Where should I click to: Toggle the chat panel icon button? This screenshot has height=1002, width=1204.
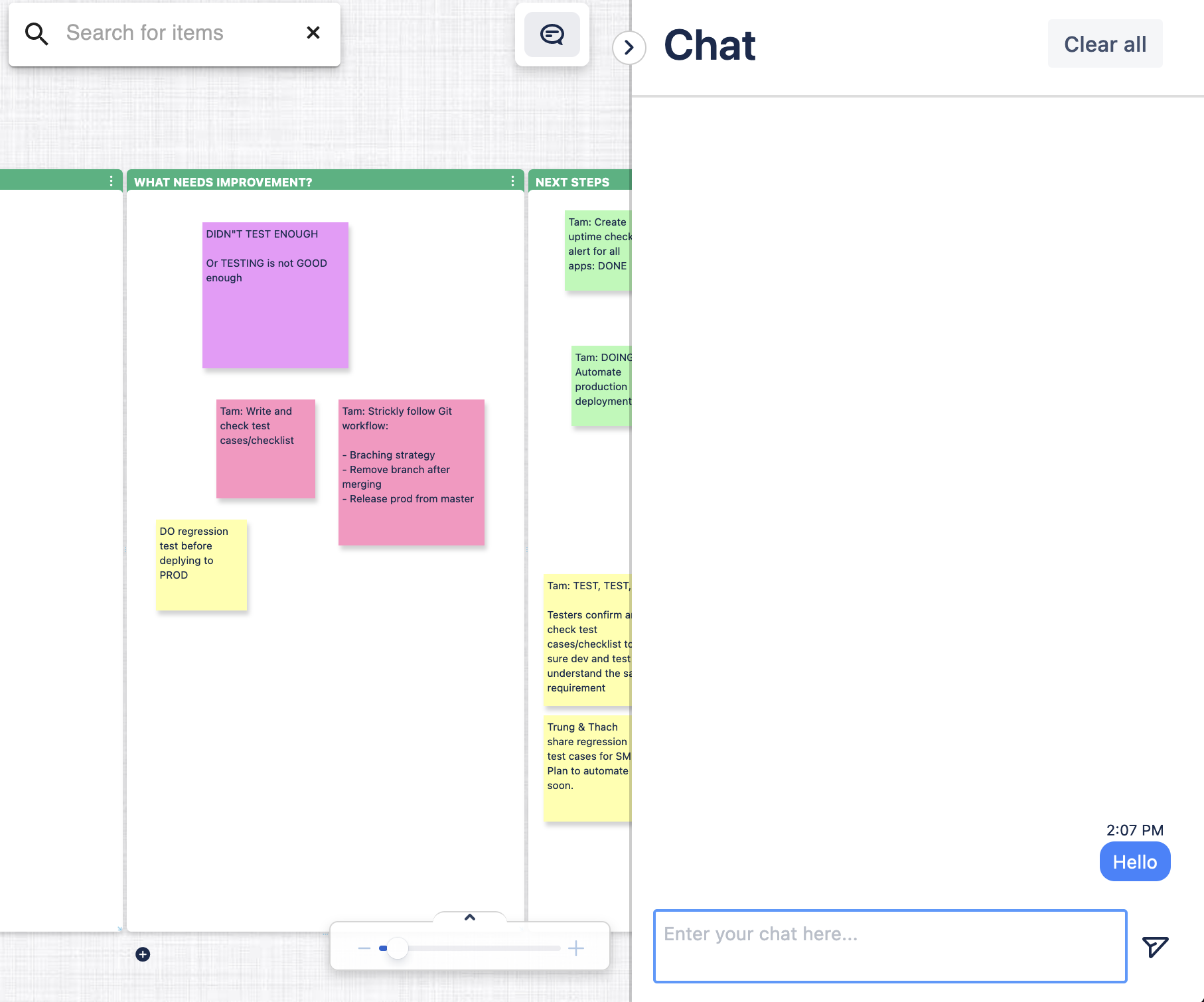click(x=552, y=35)
